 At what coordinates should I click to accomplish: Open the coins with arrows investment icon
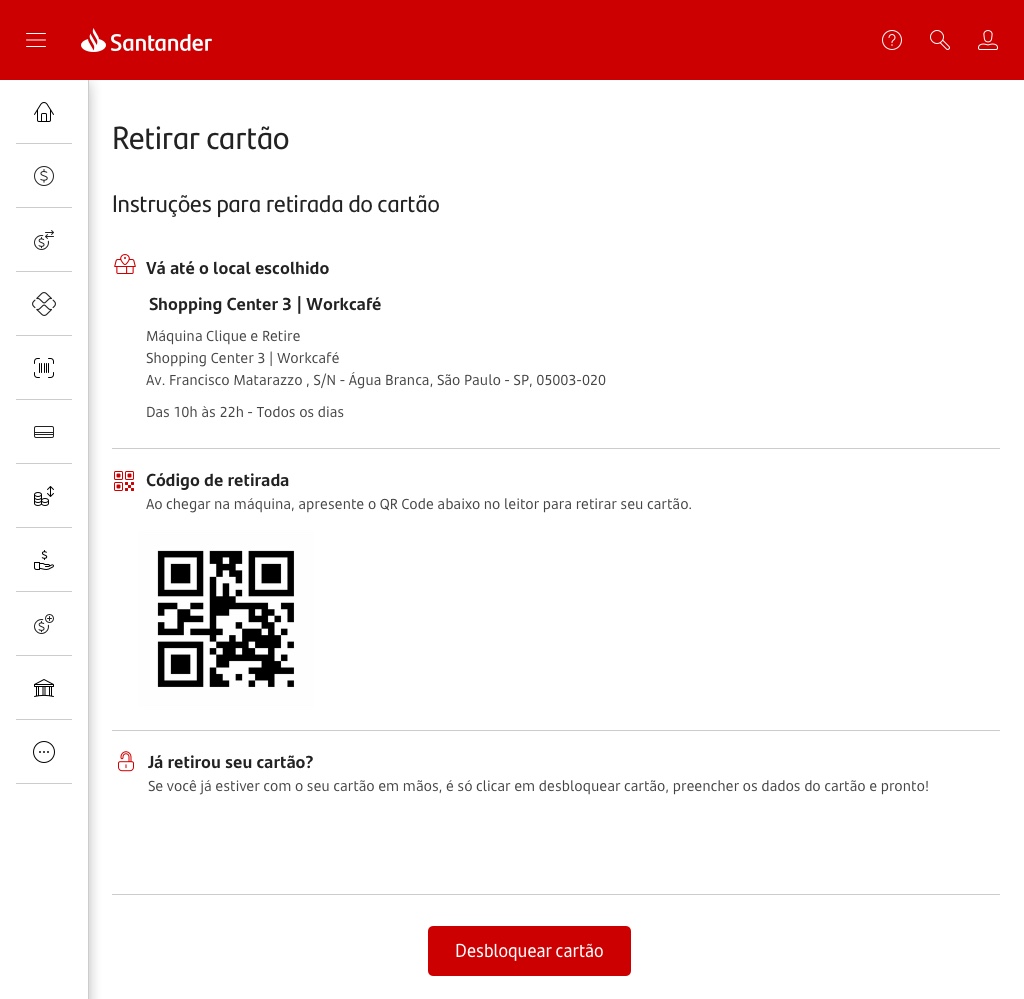[44, 496]
